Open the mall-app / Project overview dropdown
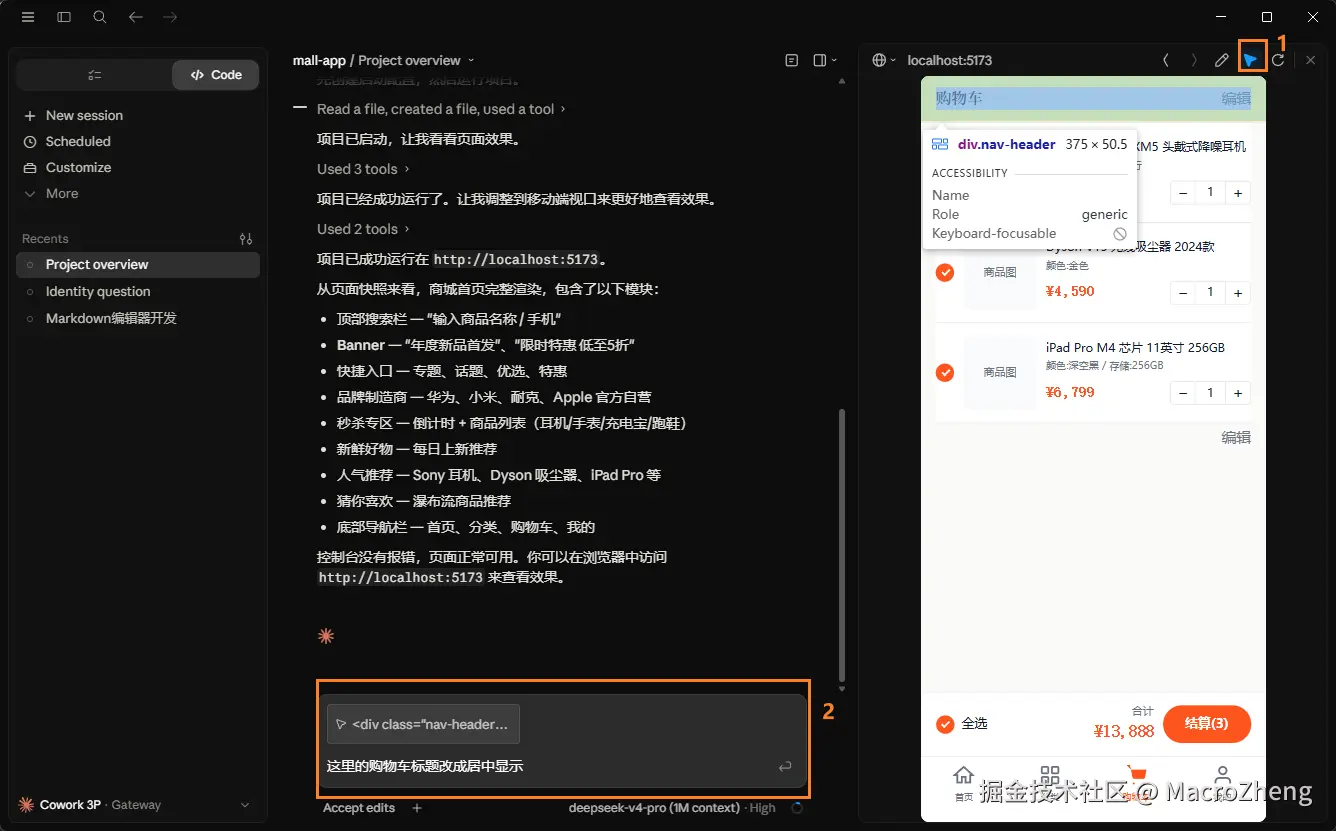The width and height of the screenshot is (1336, 831). pos(384,61)
